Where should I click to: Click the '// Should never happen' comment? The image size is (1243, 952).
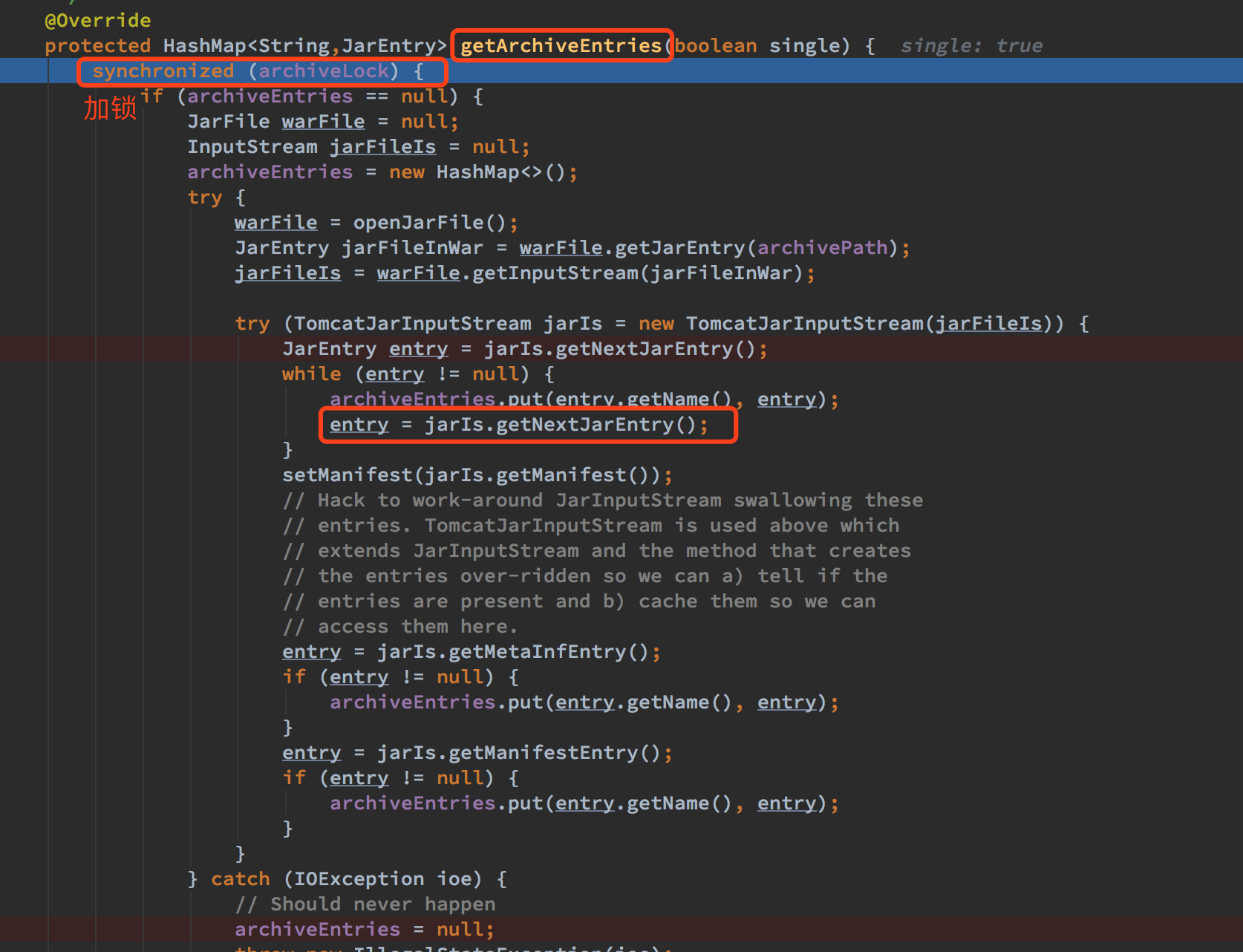coord(365,904)
